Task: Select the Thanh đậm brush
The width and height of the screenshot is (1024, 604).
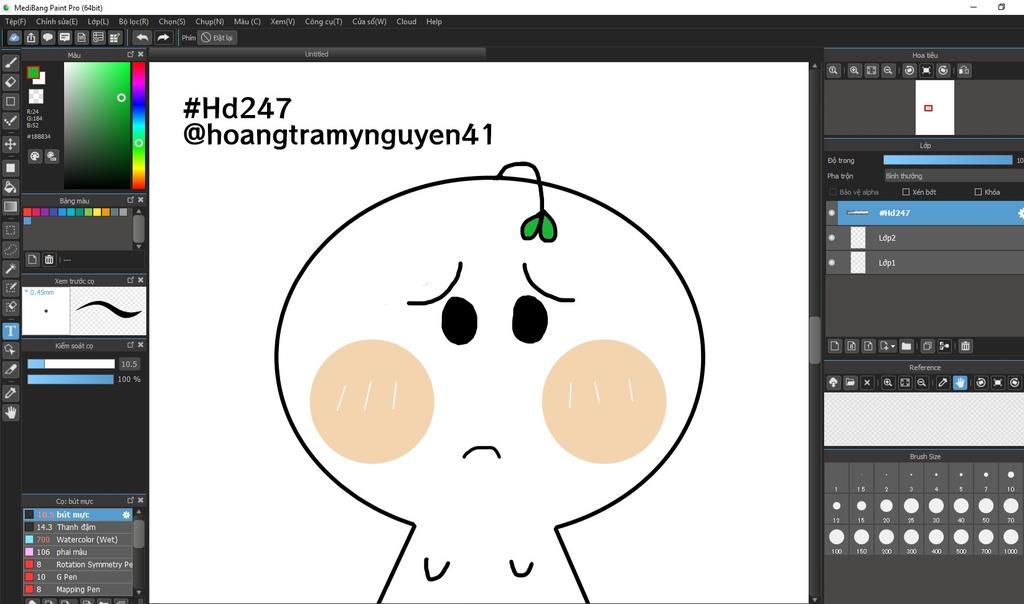Action: click(78, 527)
